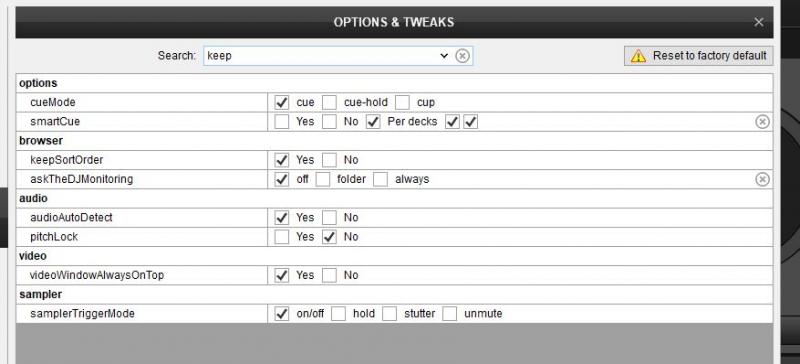Viewport: 800px width, 364px height.
Task: Set cueMode to cue-hold
Action: coord(330,102)
